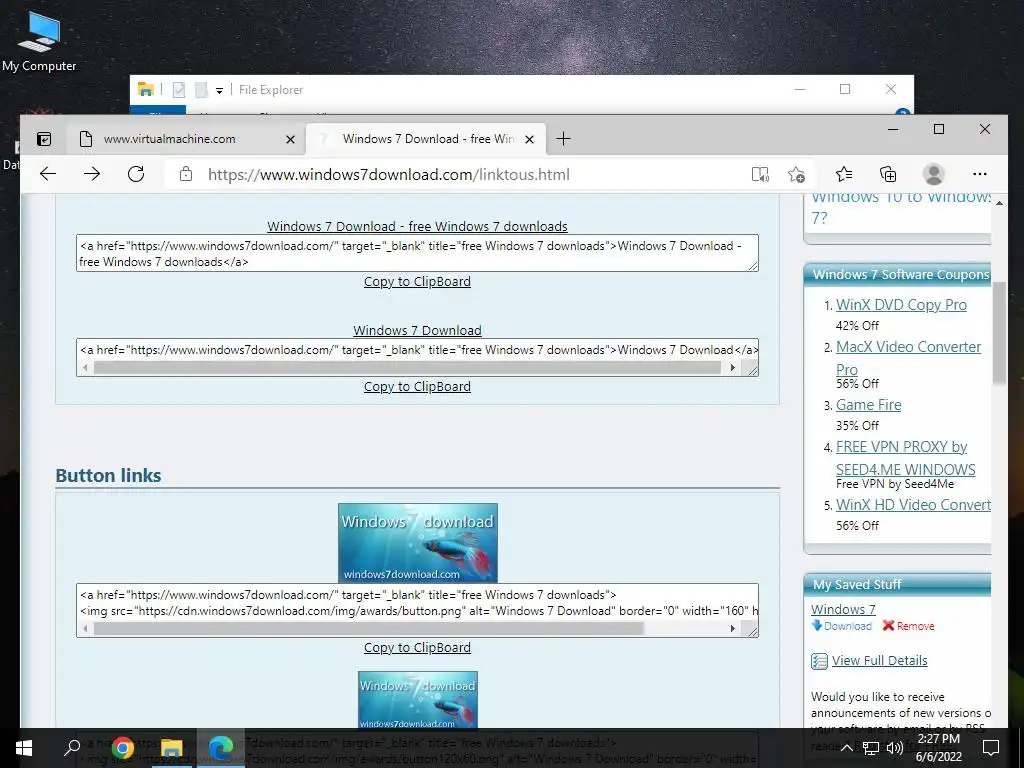Copy large button link code to clipboard
The width and height of the screenshot is (1024, 768).
pos(417,648)
